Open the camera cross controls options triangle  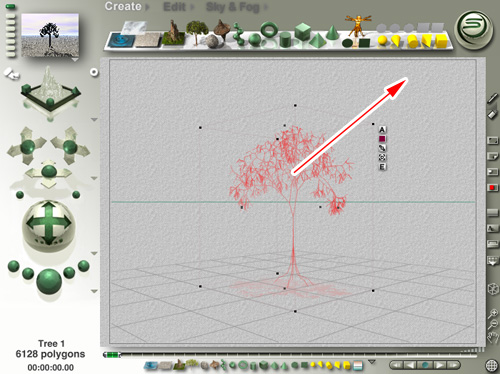point(94,178)
